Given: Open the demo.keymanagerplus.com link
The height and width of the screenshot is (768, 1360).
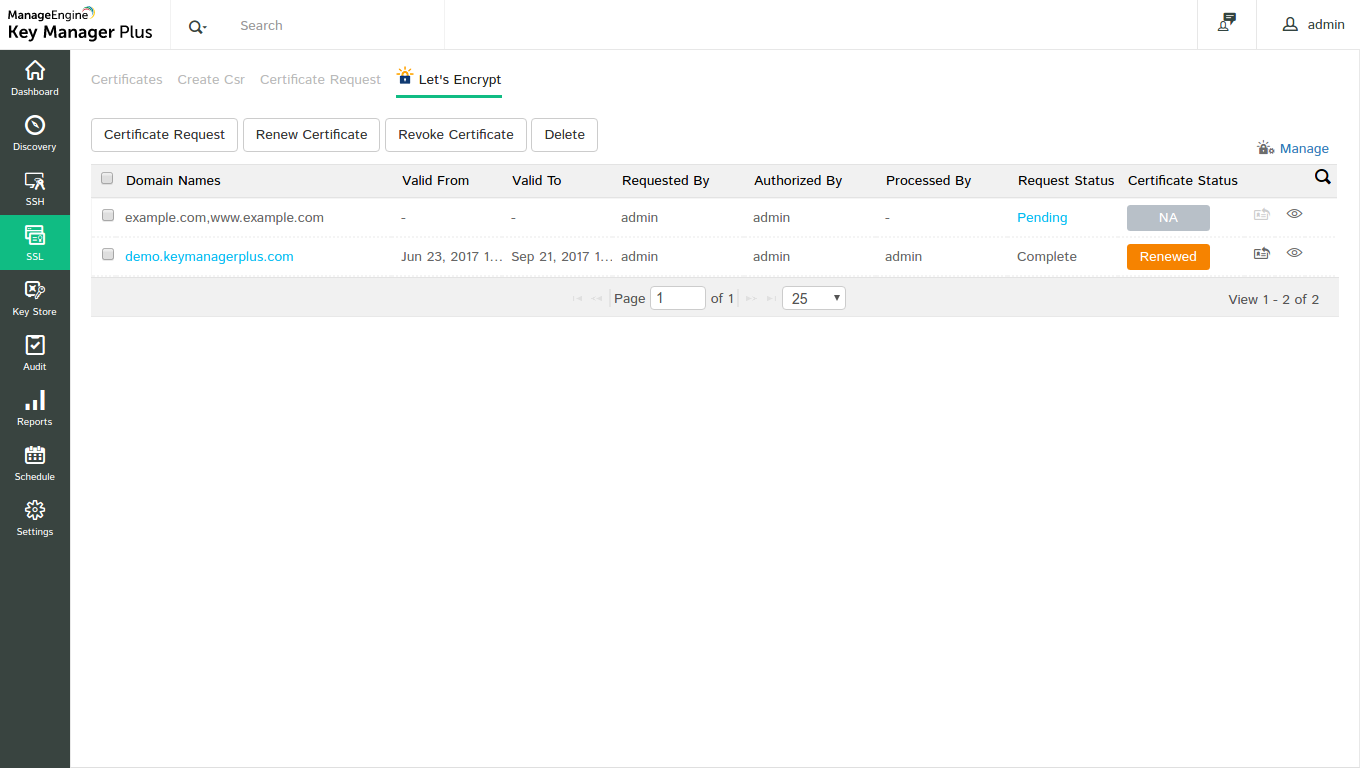Looking at the screenshot, I should coord(209,257).
